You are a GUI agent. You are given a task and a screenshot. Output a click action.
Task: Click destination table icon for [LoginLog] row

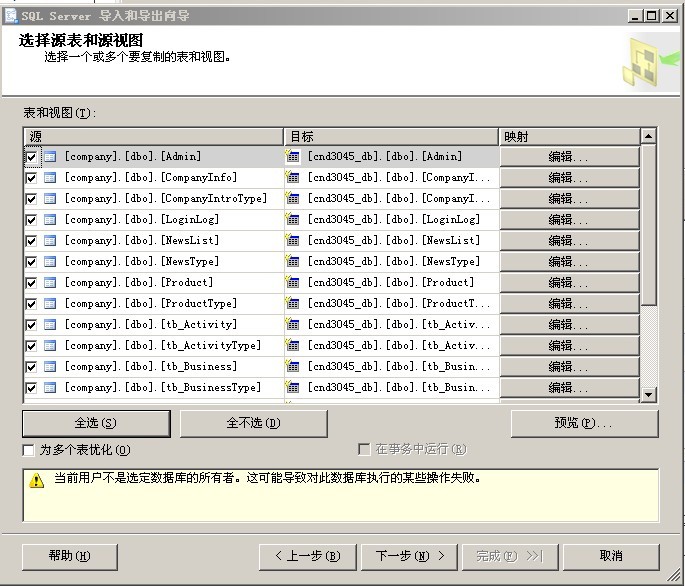[292, 218]
